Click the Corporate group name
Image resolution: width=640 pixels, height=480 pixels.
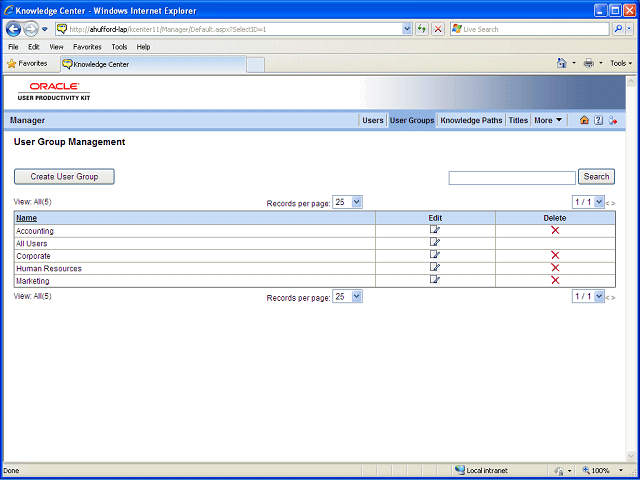pyautogui.click(x=33, y=256)
